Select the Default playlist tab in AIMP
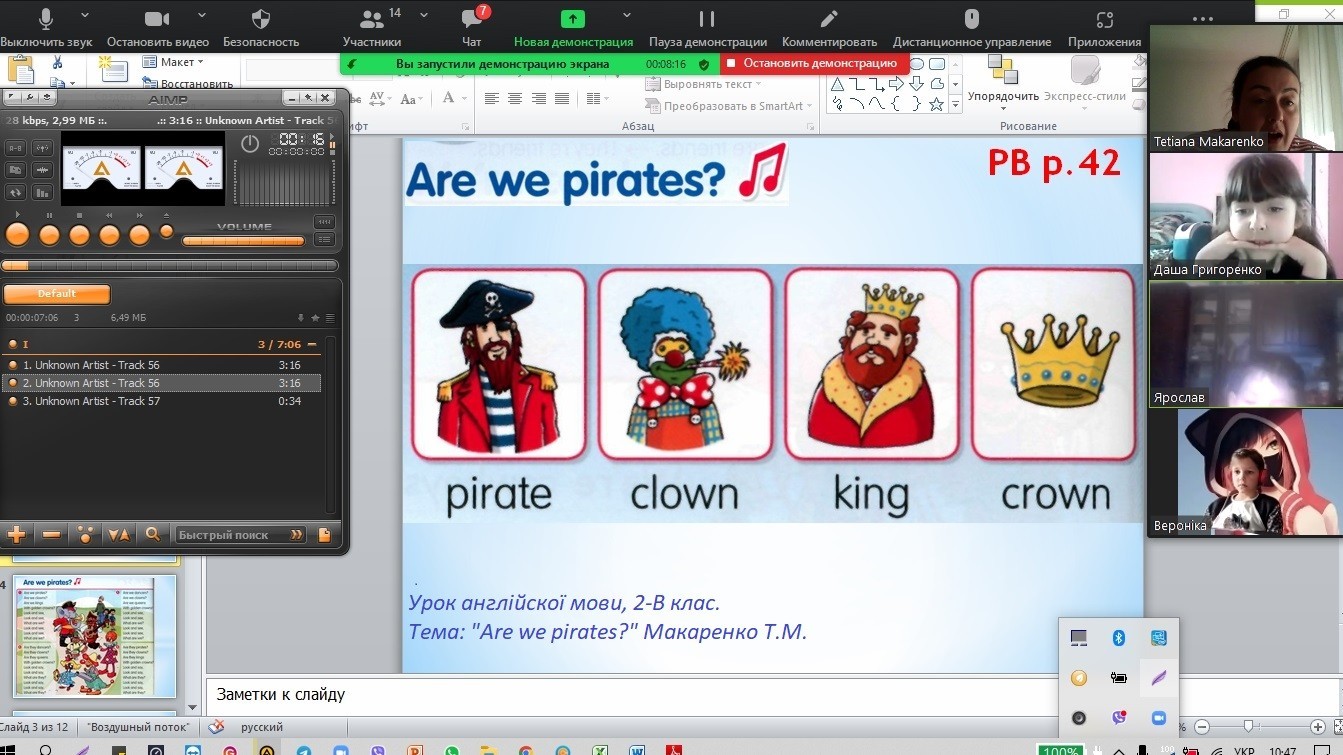Image resolution: width=1343 pixels, height=755 pixels. click(56, 294)
